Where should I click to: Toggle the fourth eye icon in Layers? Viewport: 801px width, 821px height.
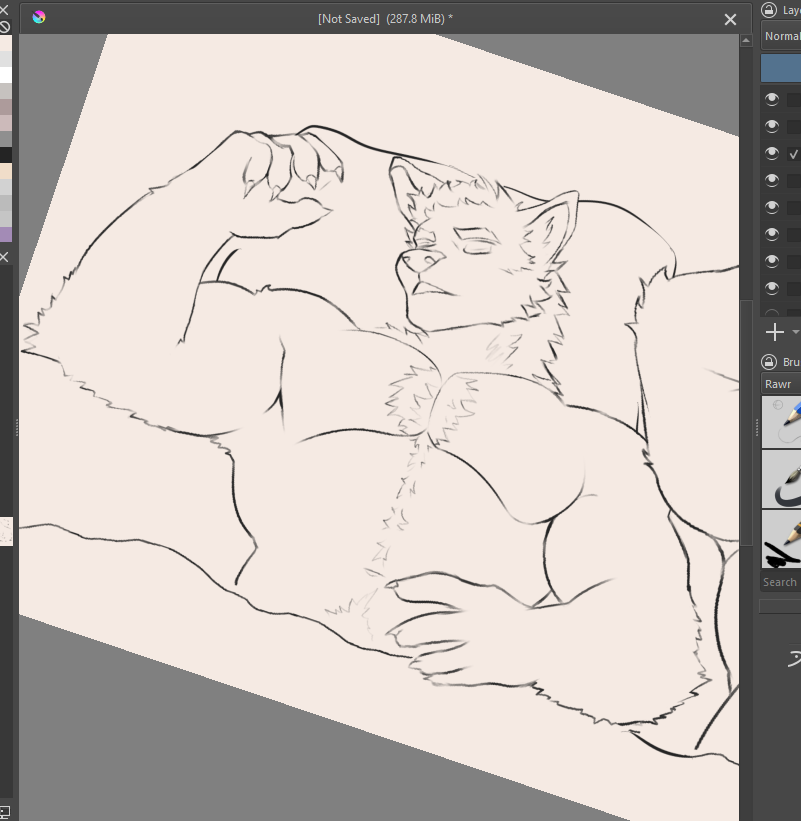click(x=772, y=180)
